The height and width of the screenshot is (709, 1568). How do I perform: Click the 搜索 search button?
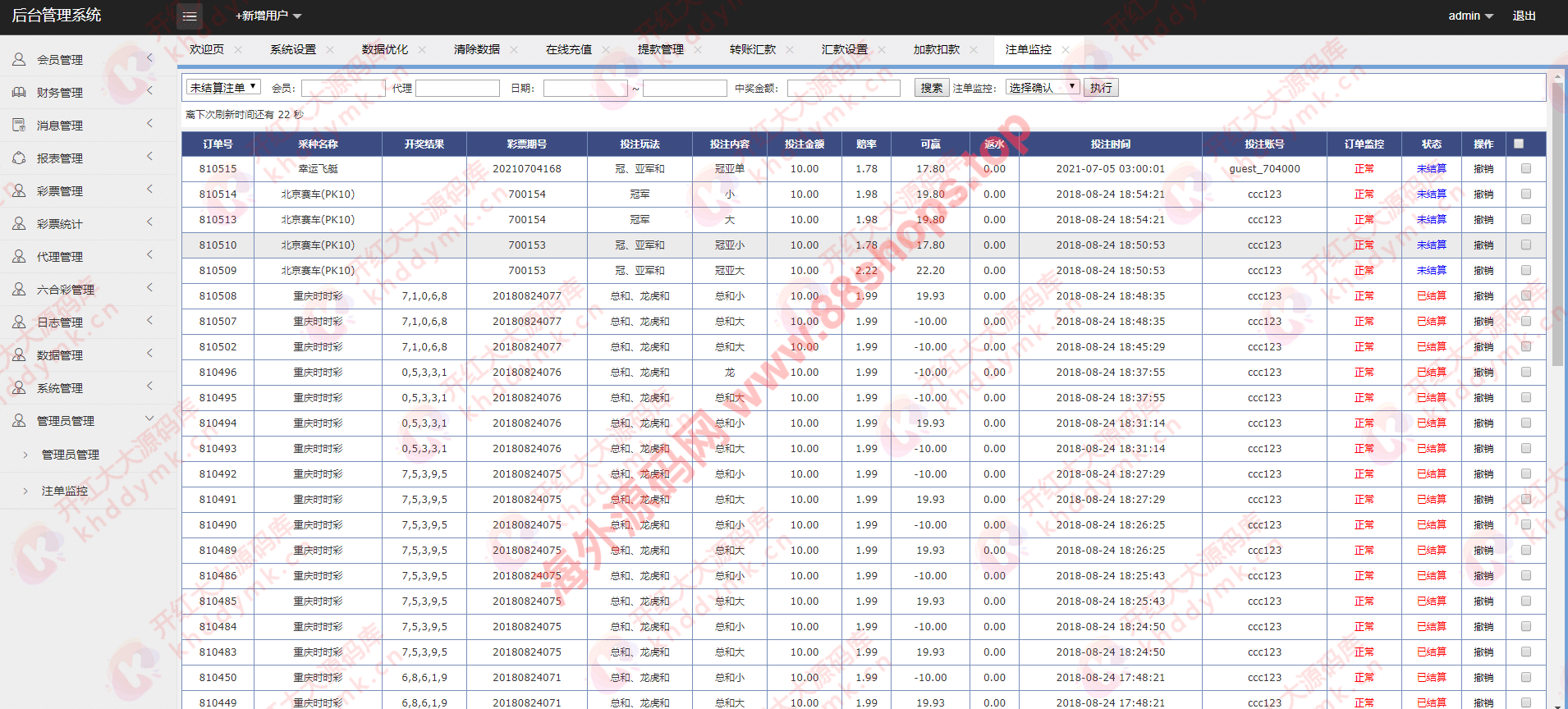coord(931,88)
